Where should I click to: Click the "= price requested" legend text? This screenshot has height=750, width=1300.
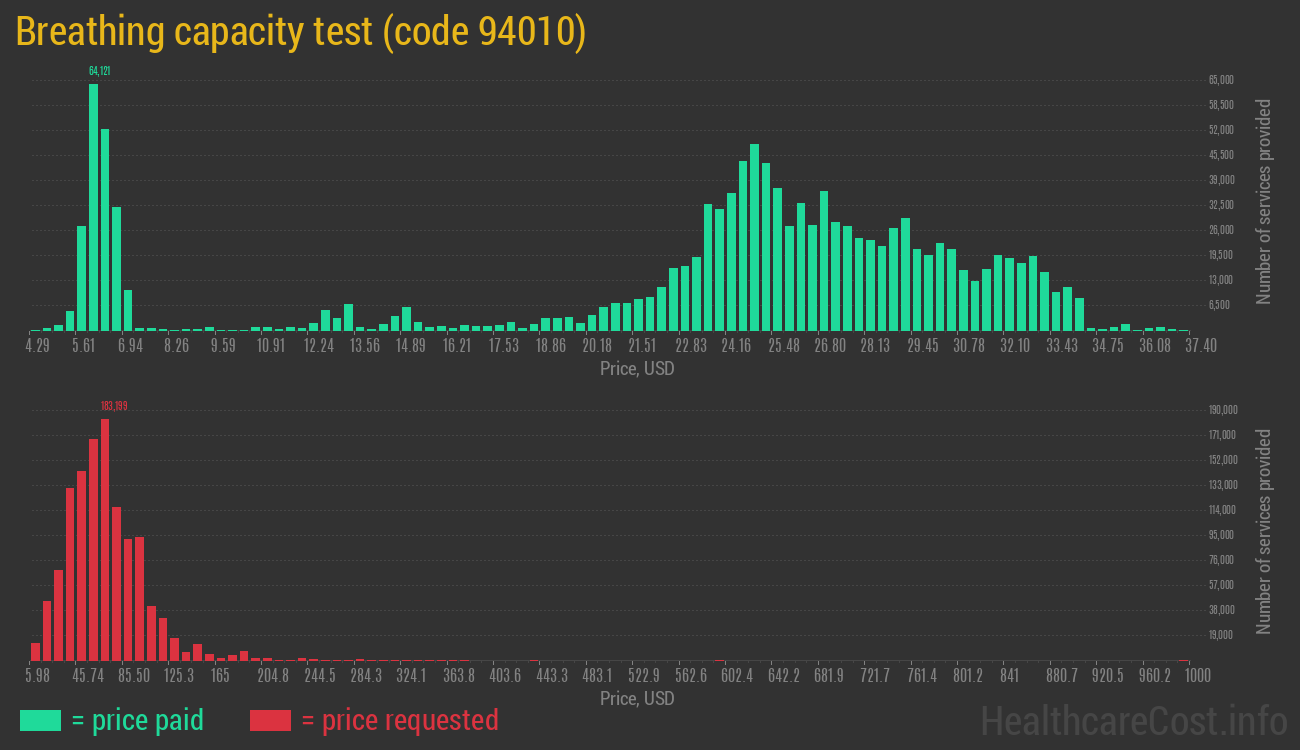pos(399,720)
